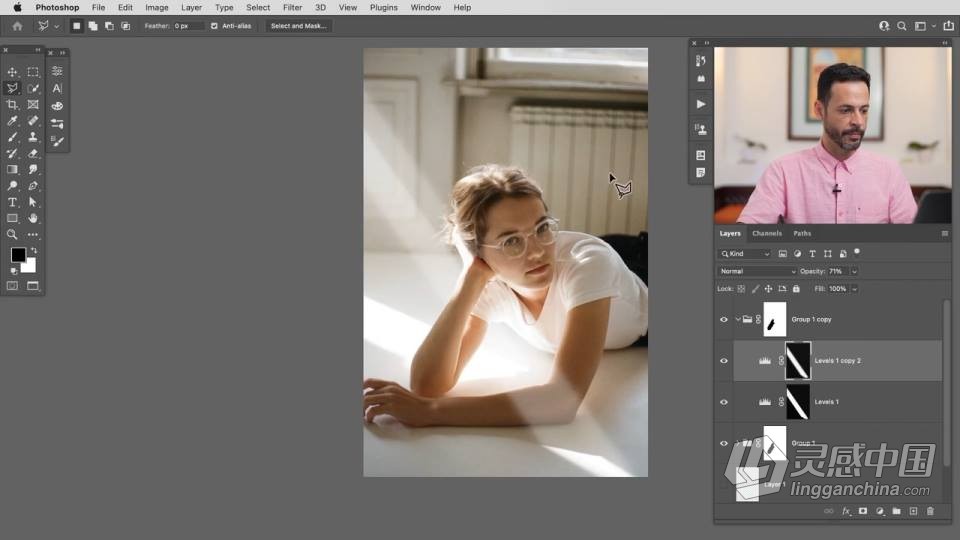
Task: Enable Add to selection mode
Action: click(x=92, y=26)
